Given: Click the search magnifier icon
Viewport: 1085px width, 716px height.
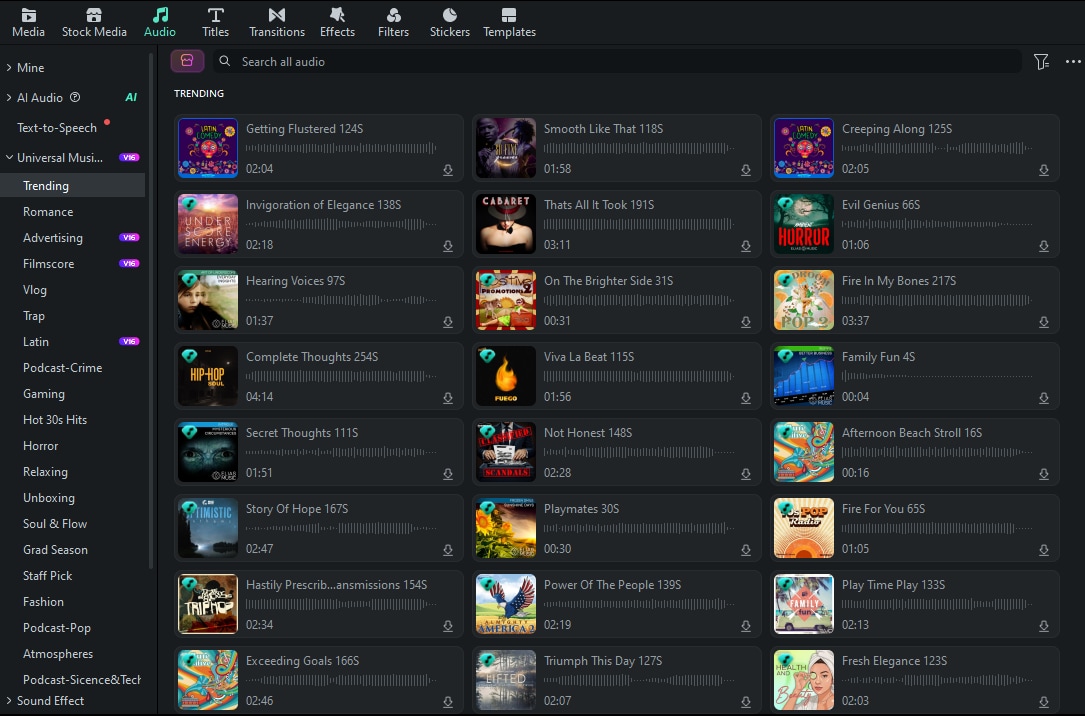Looking at the screenshot, I should pos(224,61).
